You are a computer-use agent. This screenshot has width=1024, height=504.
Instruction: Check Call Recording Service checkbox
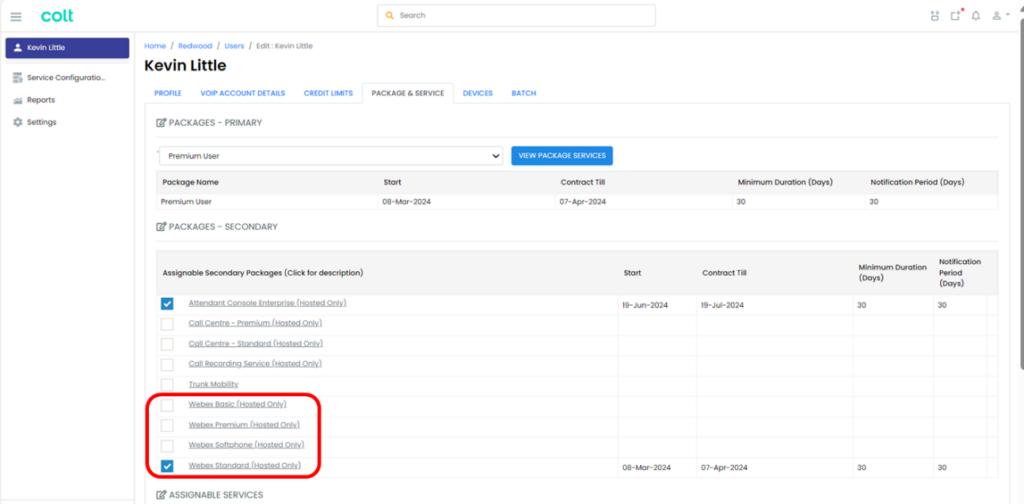click(x=167, y=364)
